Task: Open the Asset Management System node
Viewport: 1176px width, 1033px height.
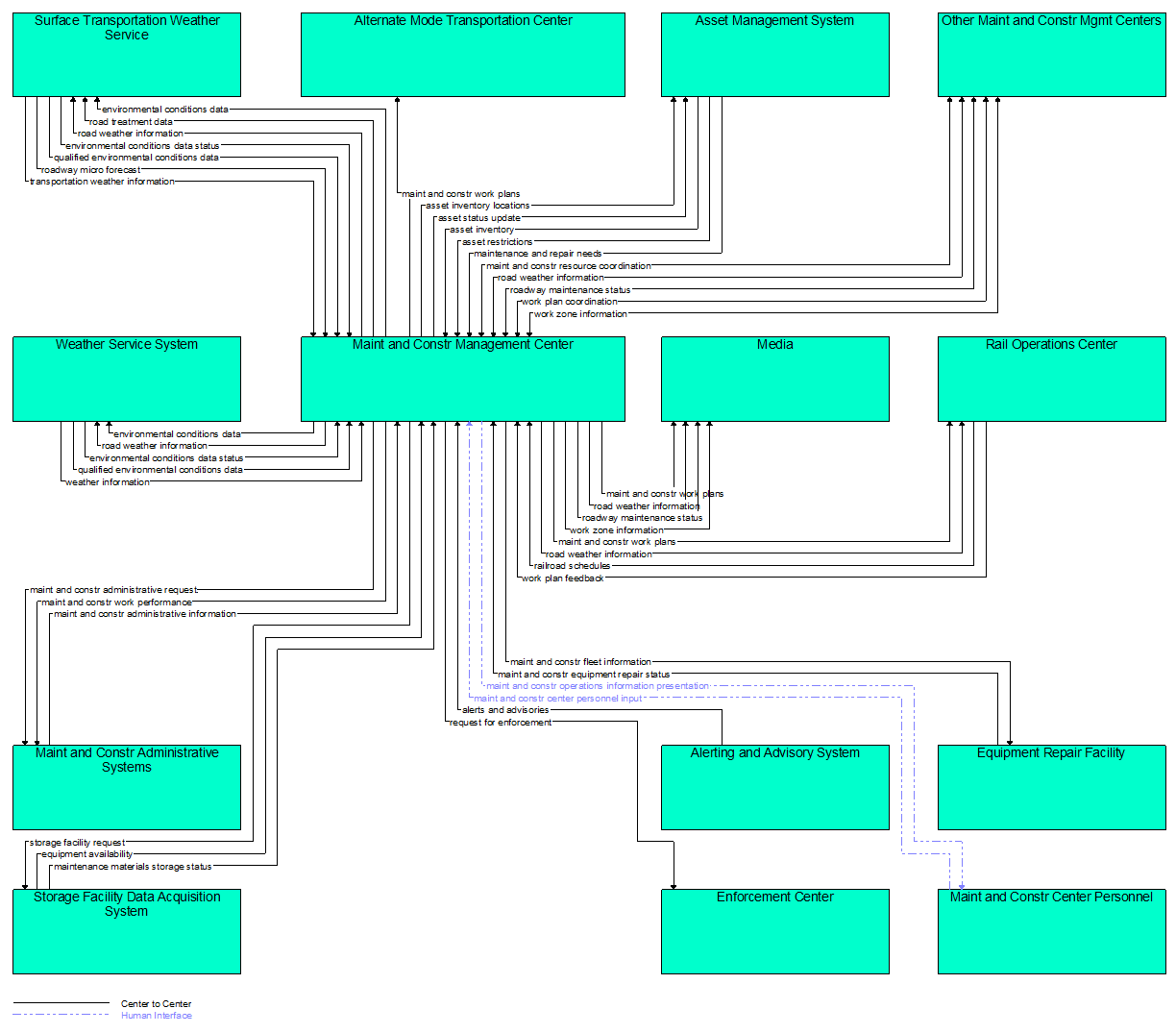Action: click(x=775, y=55)
